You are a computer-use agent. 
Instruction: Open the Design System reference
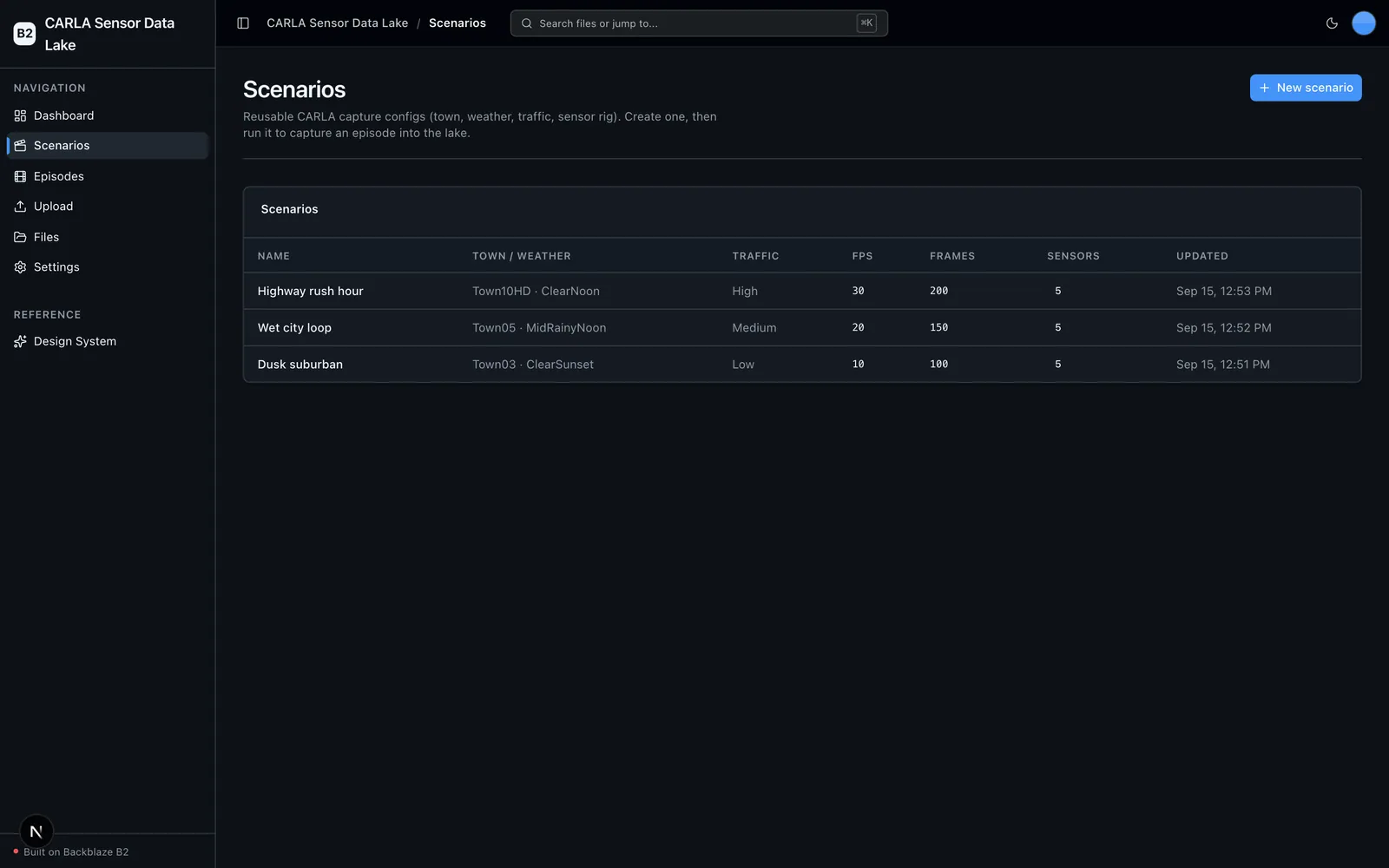point(108,342)
